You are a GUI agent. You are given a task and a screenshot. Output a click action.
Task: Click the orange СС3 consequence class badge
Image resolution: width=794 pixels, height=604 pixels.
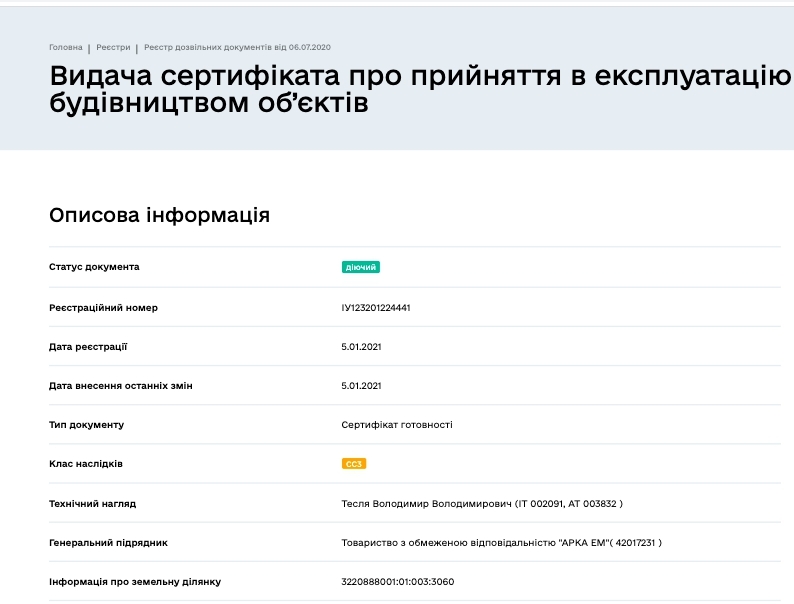click(x=353, y=464)
